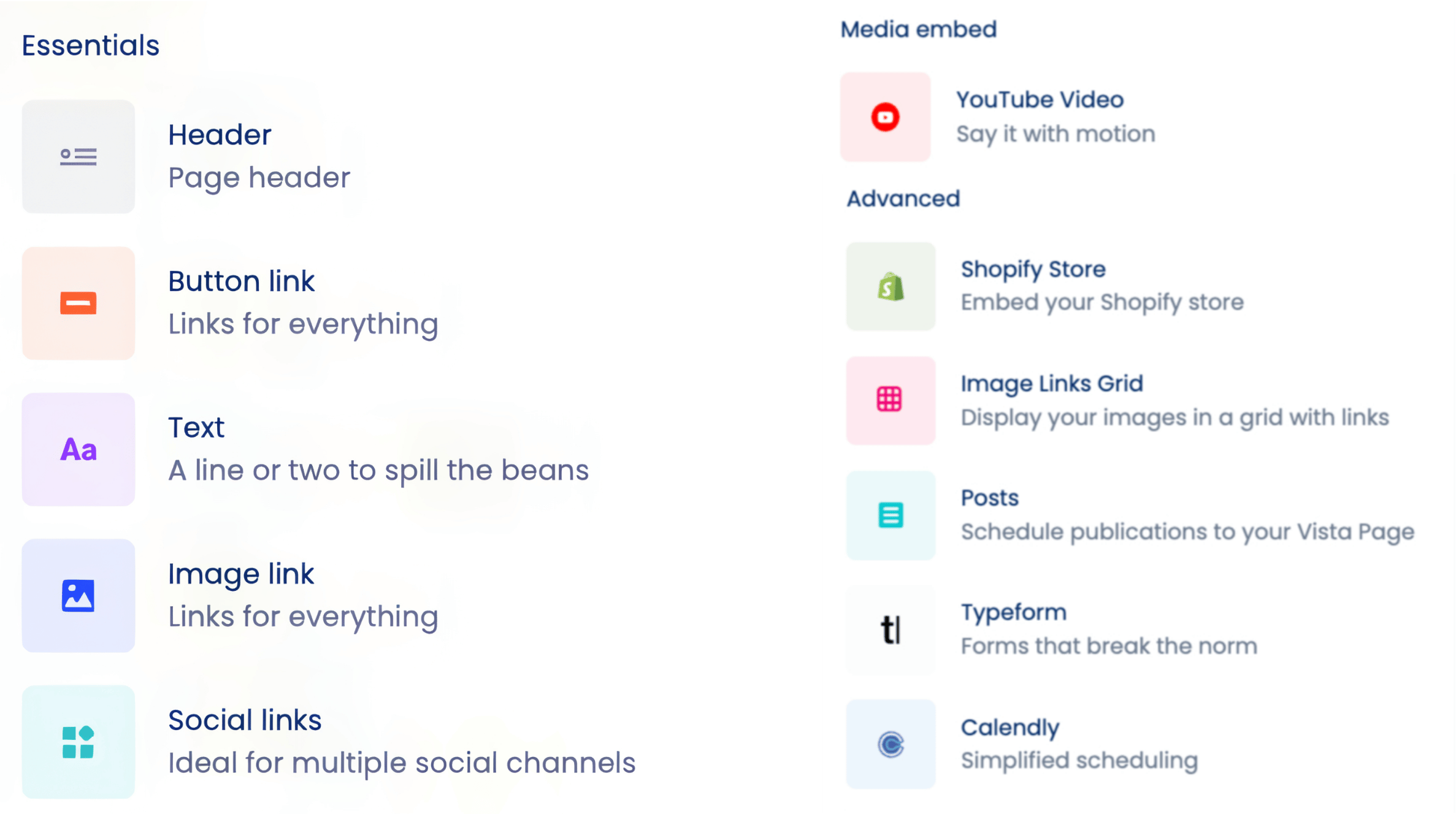Choose the teal Posts block icon
The height and width of the screenshot is (814, 1456).
(891, 515)
